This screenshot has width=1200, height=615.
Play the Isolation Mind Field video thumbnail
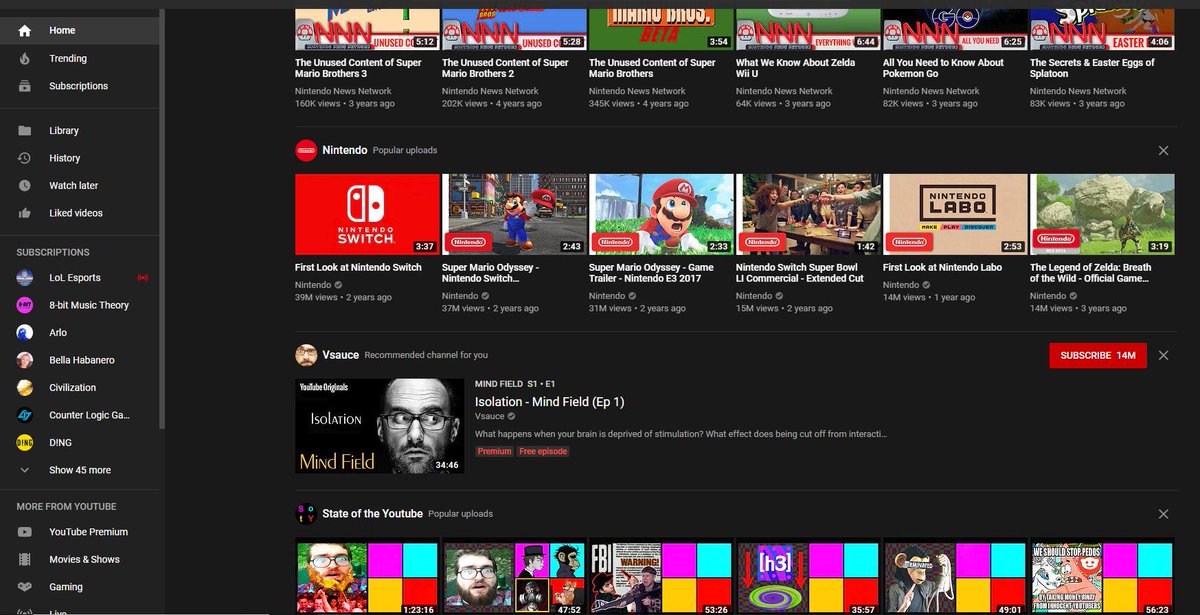coord(379,426)
